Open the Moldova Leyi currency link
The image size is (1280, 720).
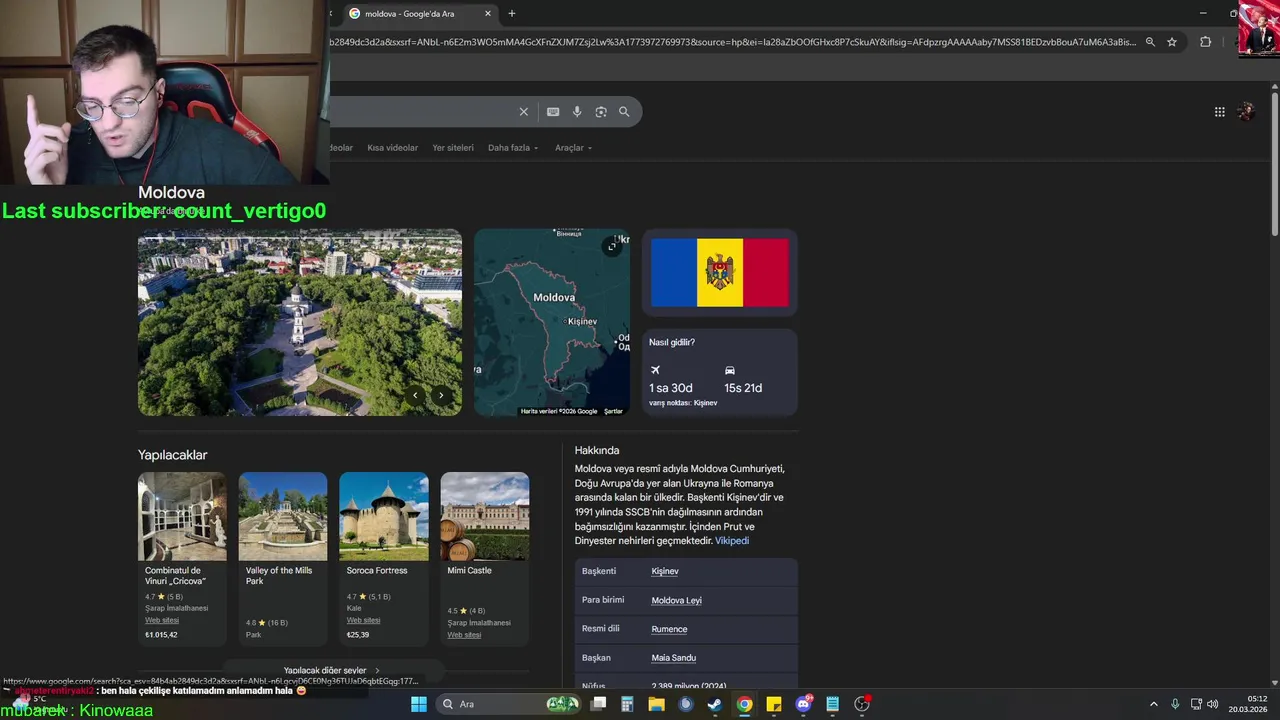(676, 600)
